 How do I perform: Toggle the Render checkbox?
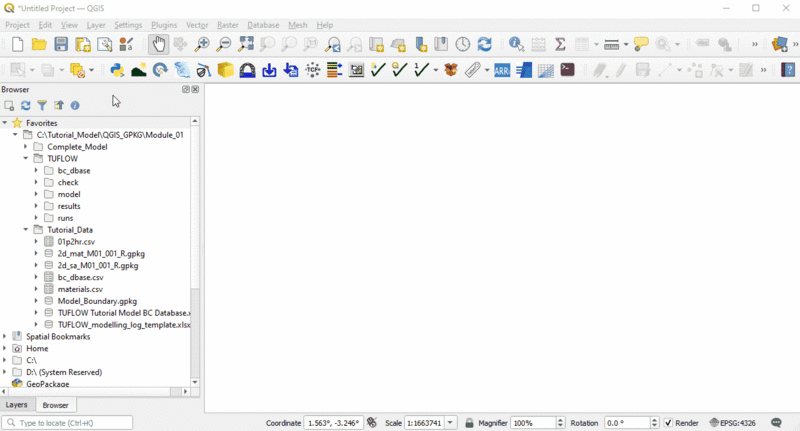tap(669, 423)
